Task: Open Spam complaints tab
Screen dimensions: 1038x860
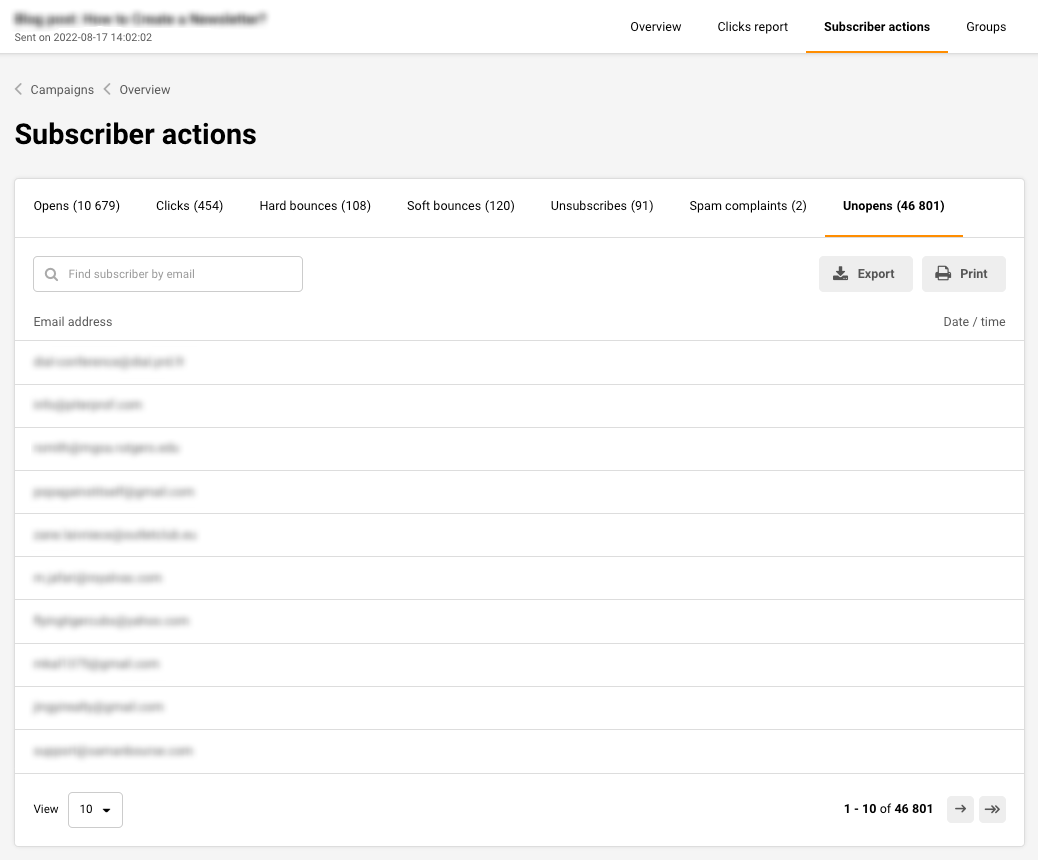Action: tap(747, 206)
